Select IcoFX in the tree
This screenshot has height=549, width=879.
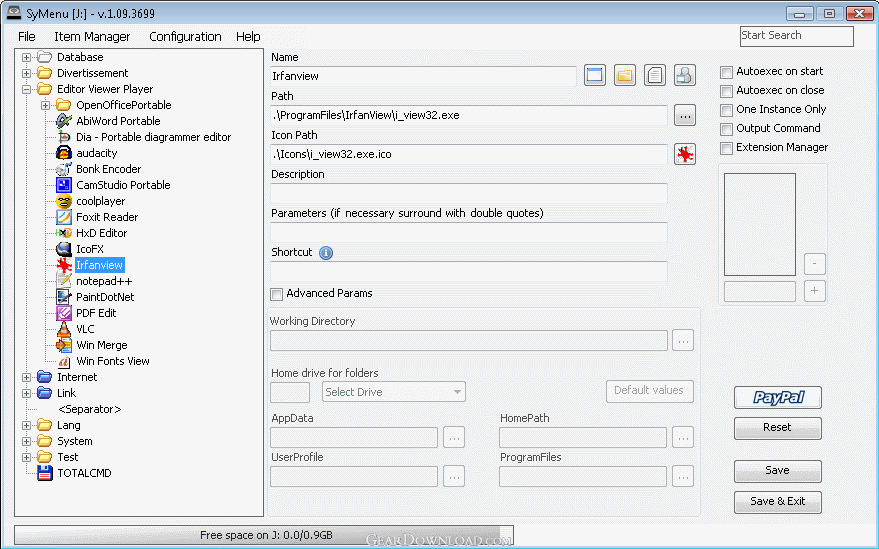coord(90,249)
